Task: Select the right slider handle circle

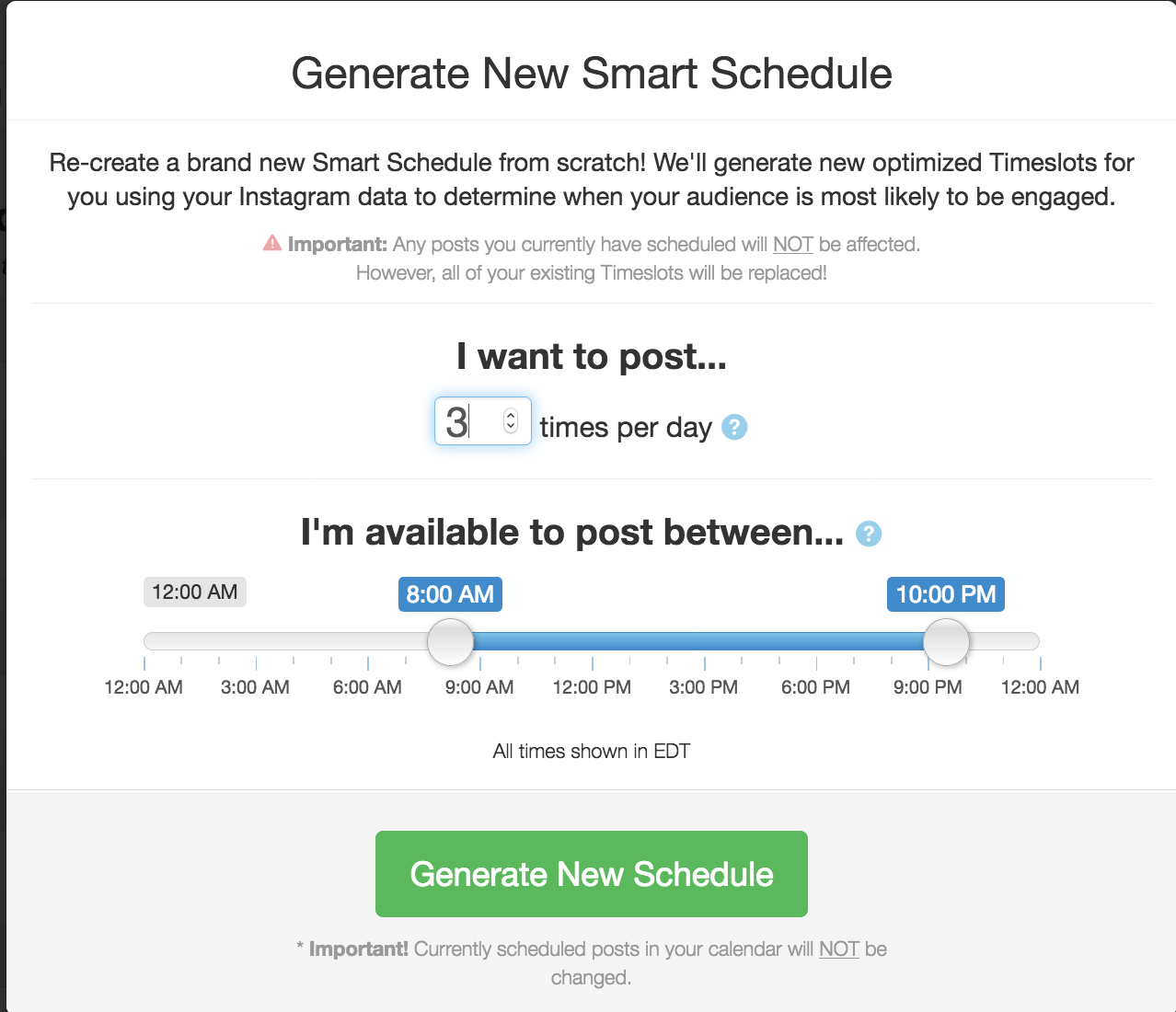Action: [x=946, y=642]
